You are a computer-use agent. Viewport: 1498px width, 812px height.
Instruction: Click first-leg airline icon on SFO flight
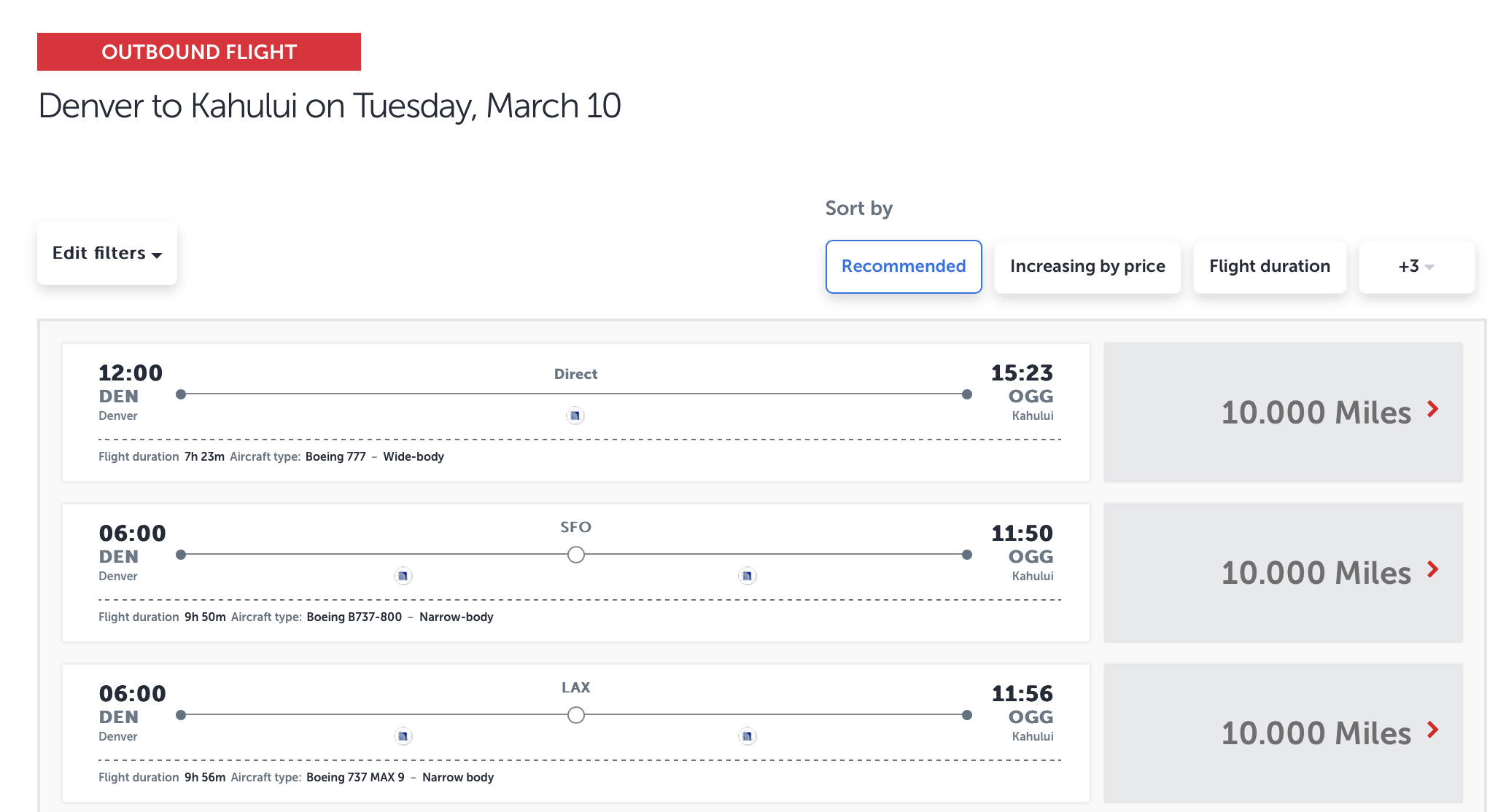coord(403,576)
